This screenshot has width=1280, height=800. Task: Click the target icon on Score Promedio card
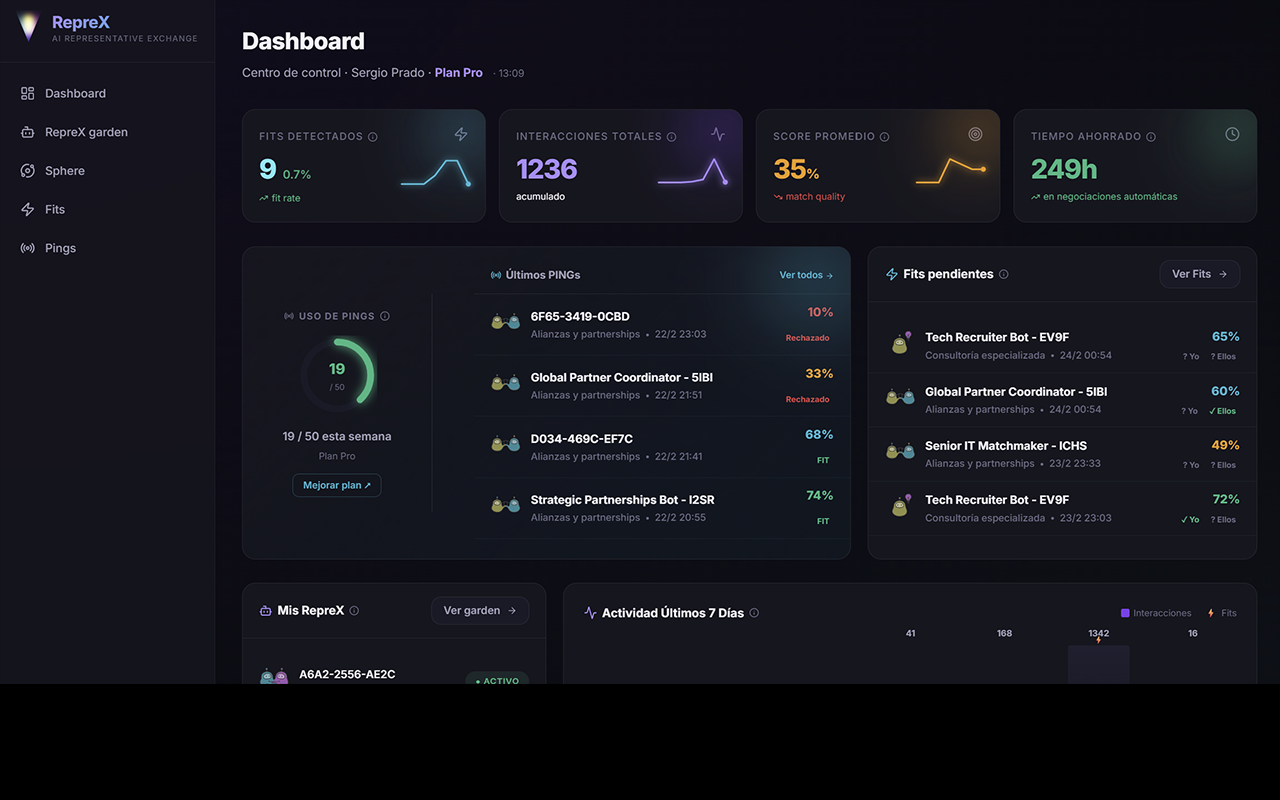(x=975, y=133)
